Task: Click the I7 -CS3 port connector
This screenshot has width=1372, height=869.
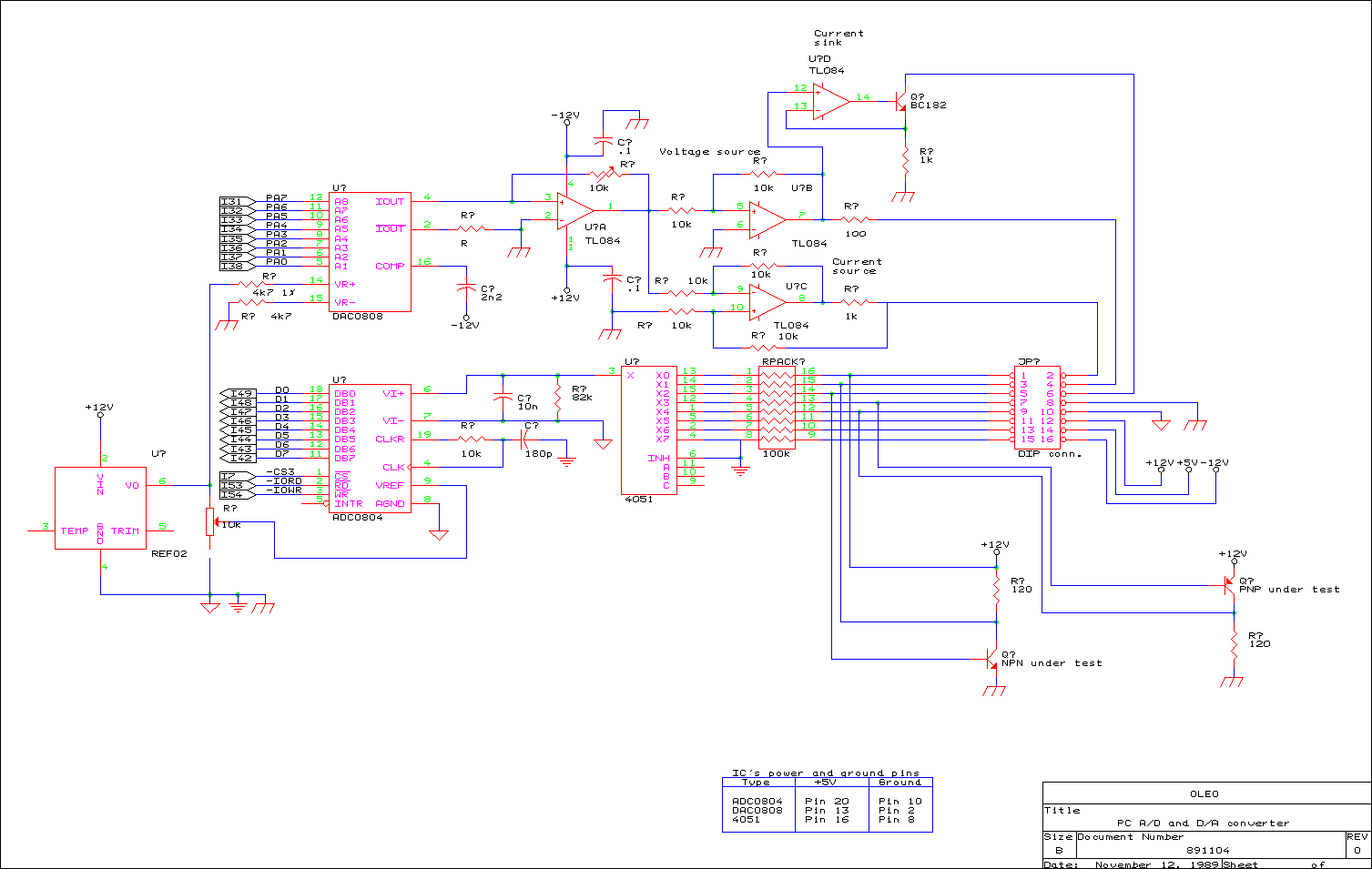Action: tap(238, 476)
